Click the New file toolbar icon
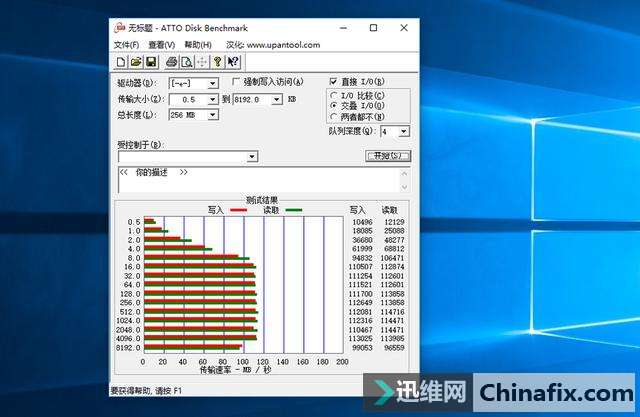The height and width of the screenshot is (417, 640). [121, 62]
